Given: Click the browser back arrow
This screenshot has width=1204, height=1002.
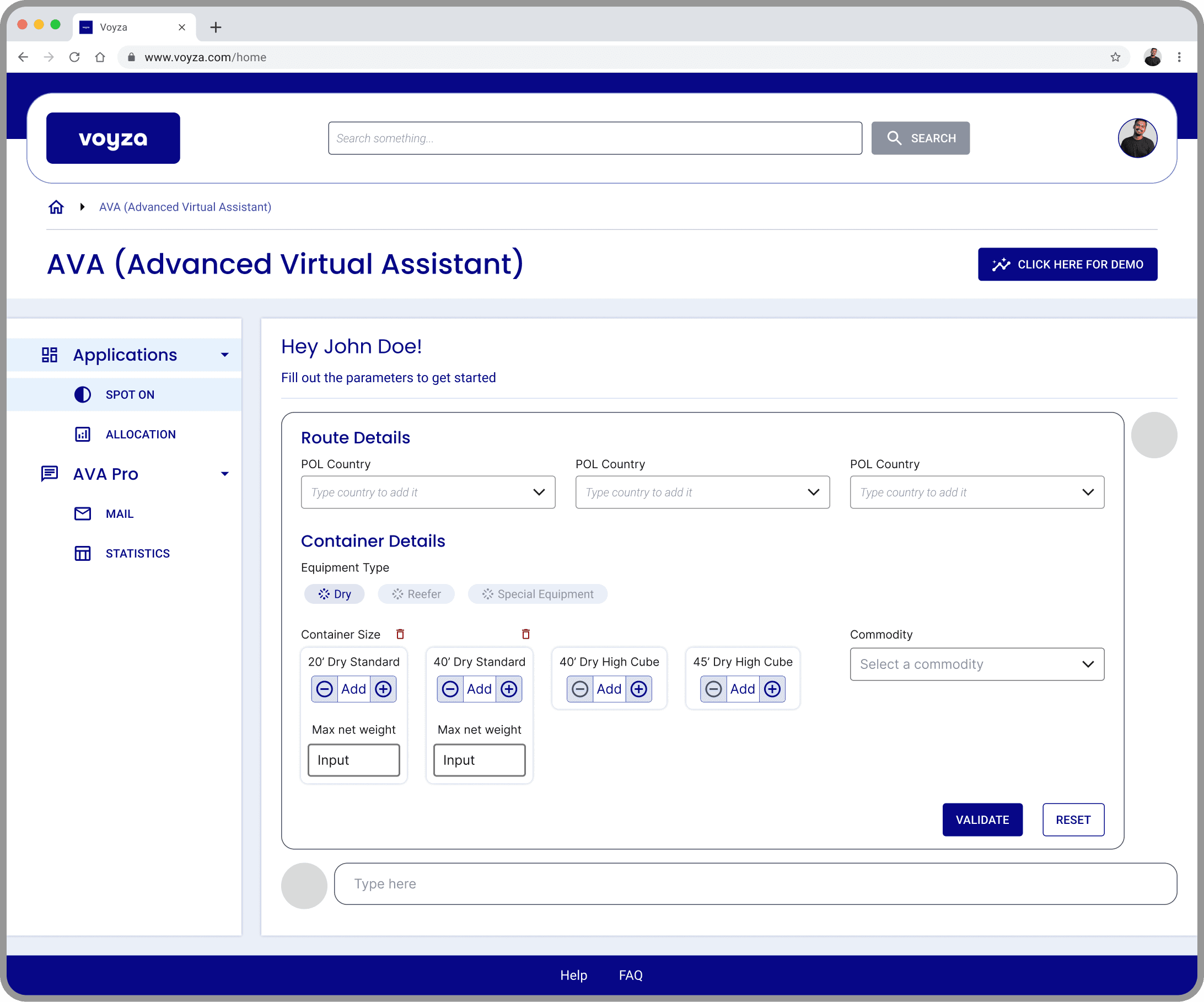Looking at the screenshot, I should [x=23, y=57].
